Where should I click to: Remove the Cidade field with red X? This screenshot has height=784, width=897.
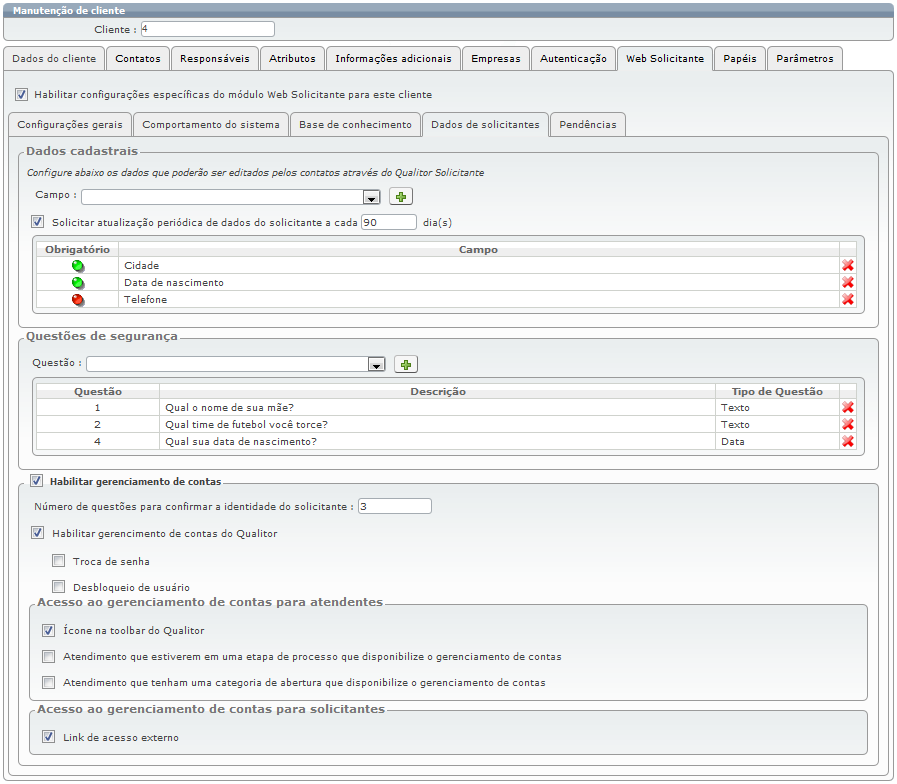coord(848,266)
